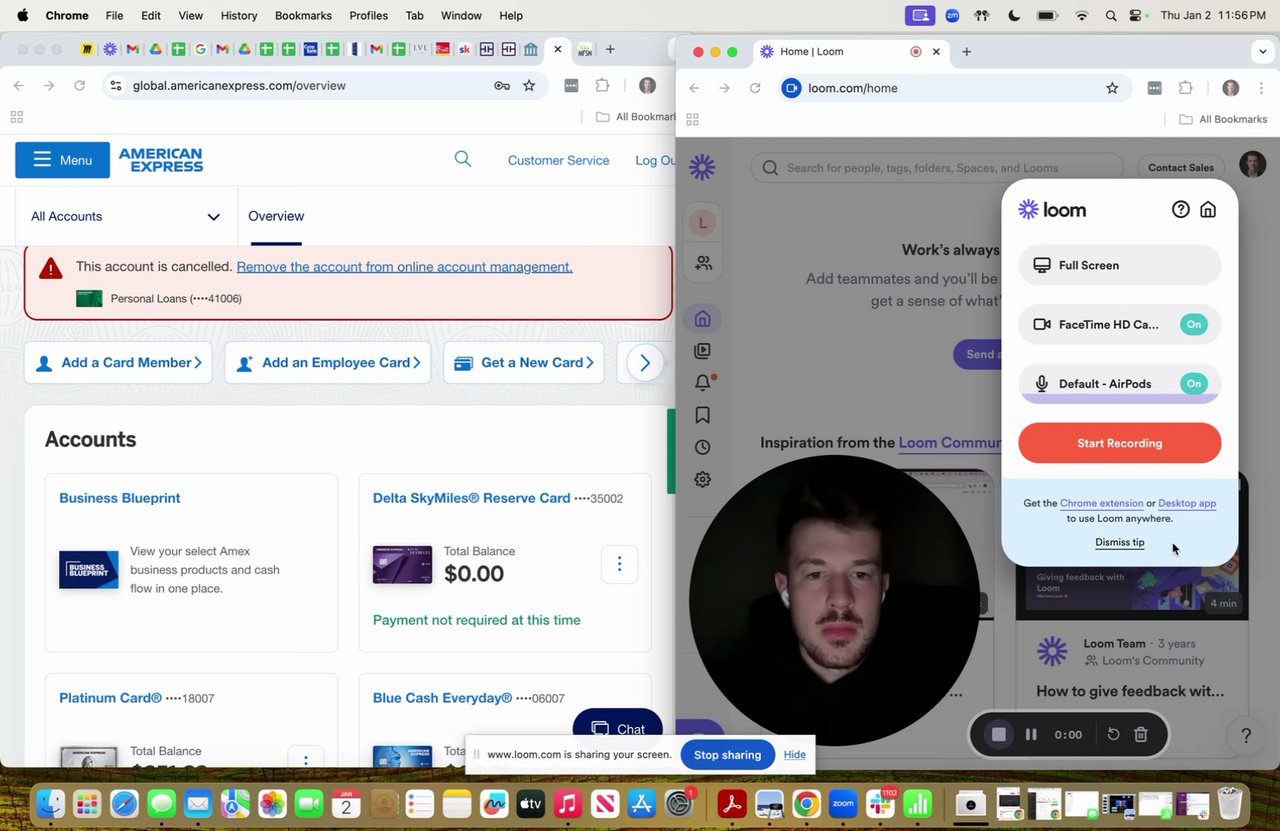The height and width of the screenshot is (831, 1280).
Task: Open the help icon in Loom recorder popup
Action: click(x=1180, y=209)
